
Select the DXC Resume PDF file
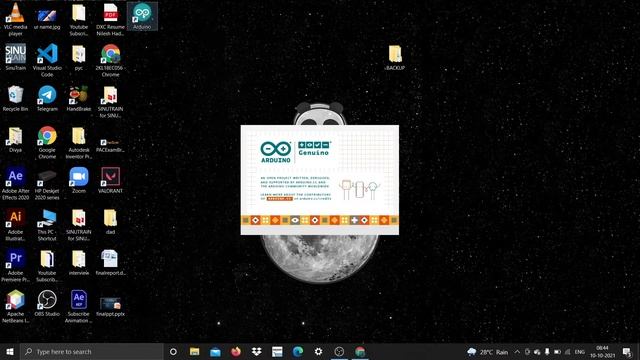[x=110, y=19]
